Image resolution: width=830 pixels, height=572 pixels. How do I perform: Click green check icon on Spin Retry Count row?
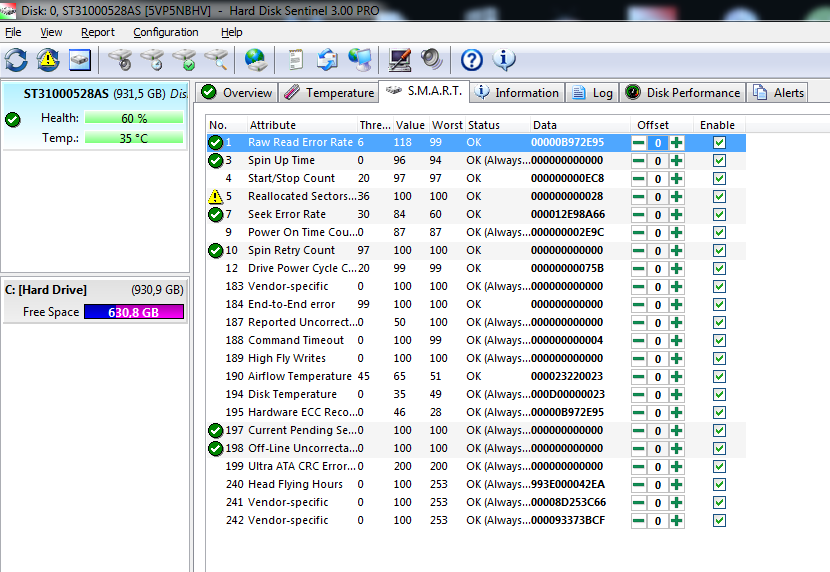tap(215, 250)
